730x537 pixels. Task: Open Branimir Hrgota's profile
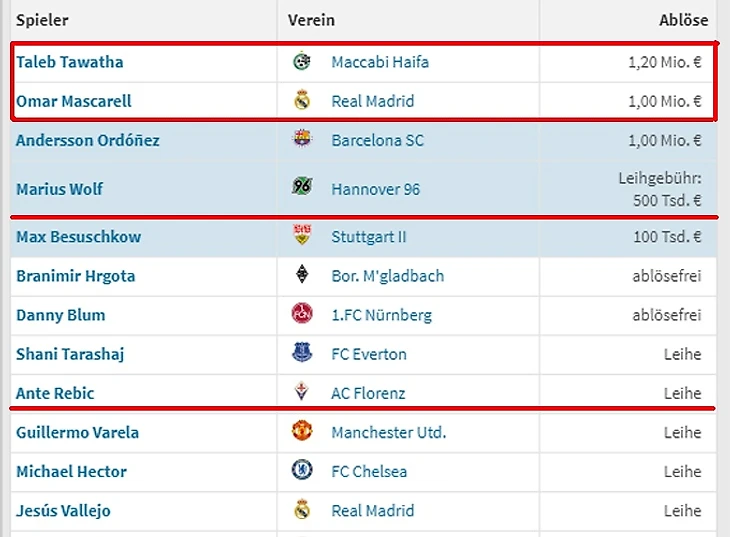coord(76,276)
